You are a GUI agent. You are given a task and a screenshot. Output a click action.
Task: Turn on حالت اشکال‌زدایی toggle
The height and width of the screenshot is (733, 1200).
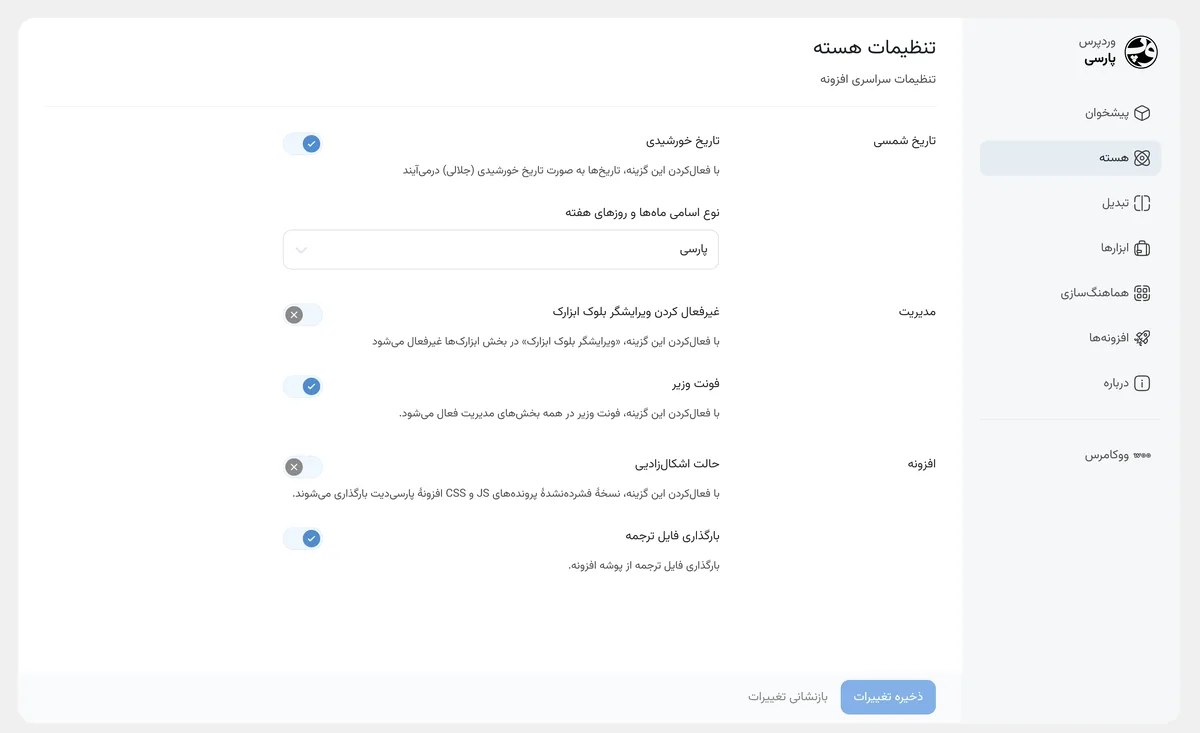point(303,467)
